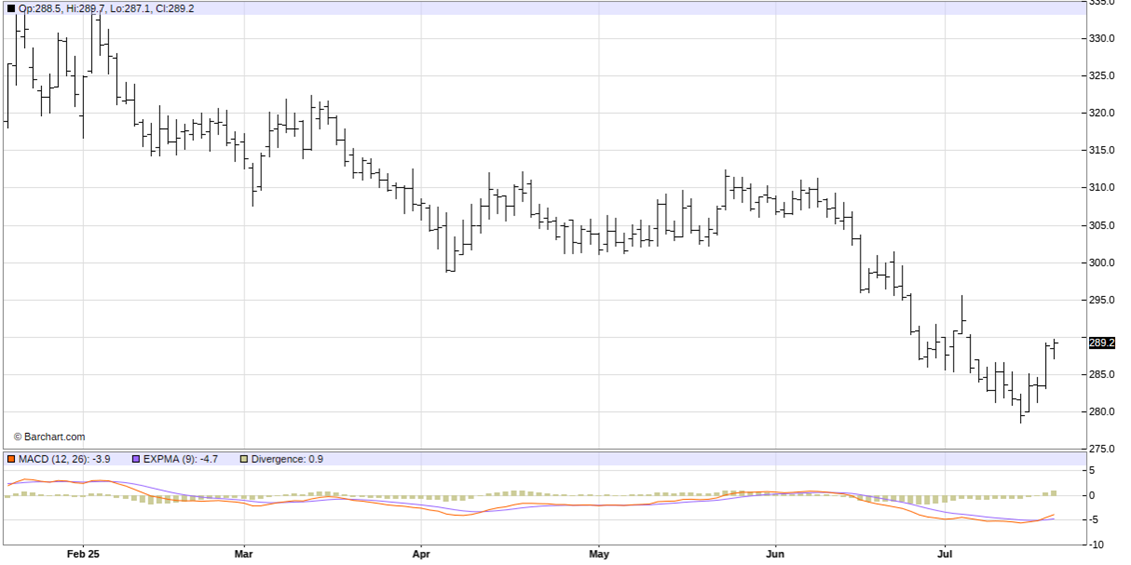Click the 'Feb 25' date axis label
This screenshot has height=565, width=1131.
click(x=82, y=554)
